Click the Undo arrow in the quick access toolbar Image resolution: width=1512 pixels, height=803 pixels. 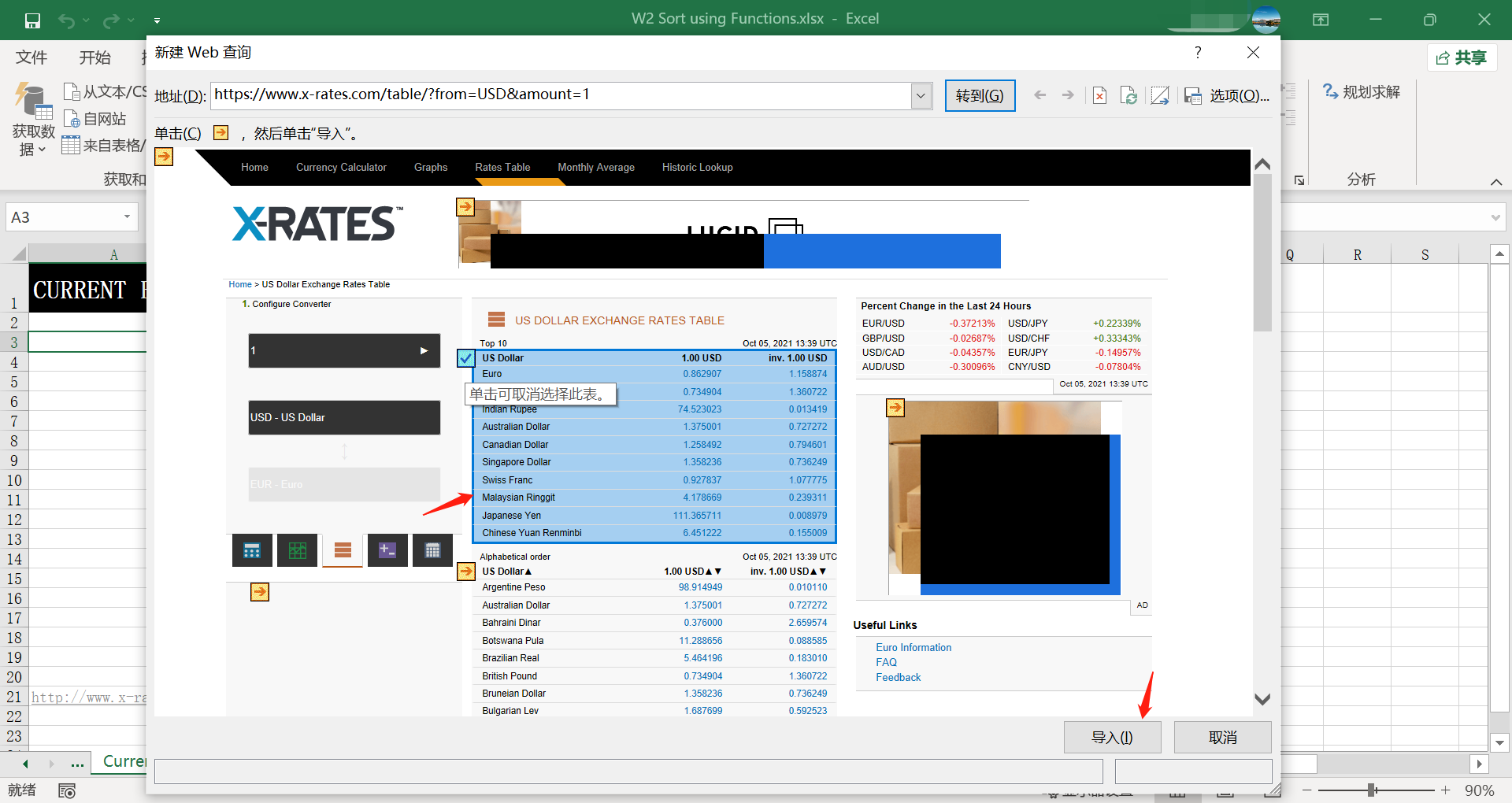(66, 20)
